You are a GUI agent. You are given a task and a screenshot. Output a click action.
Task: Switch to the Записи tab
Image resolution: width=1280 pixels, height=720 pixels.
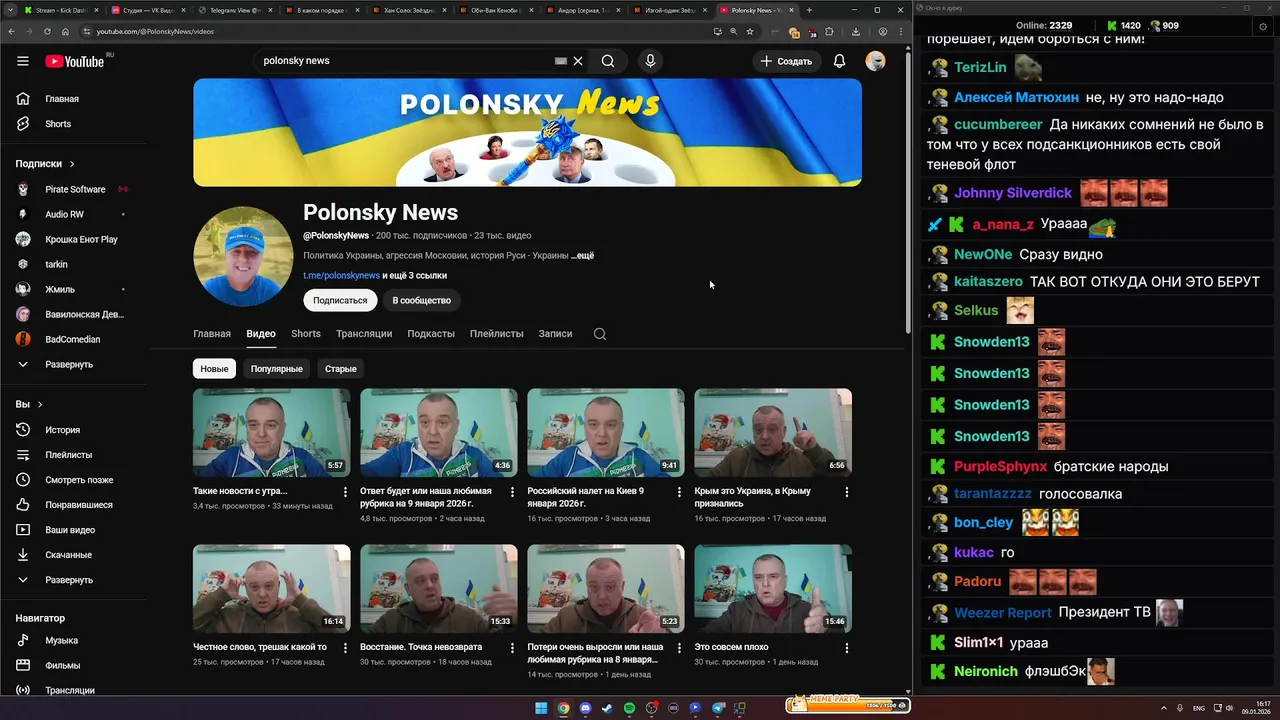pyautogui.click(x=555, y=334)
